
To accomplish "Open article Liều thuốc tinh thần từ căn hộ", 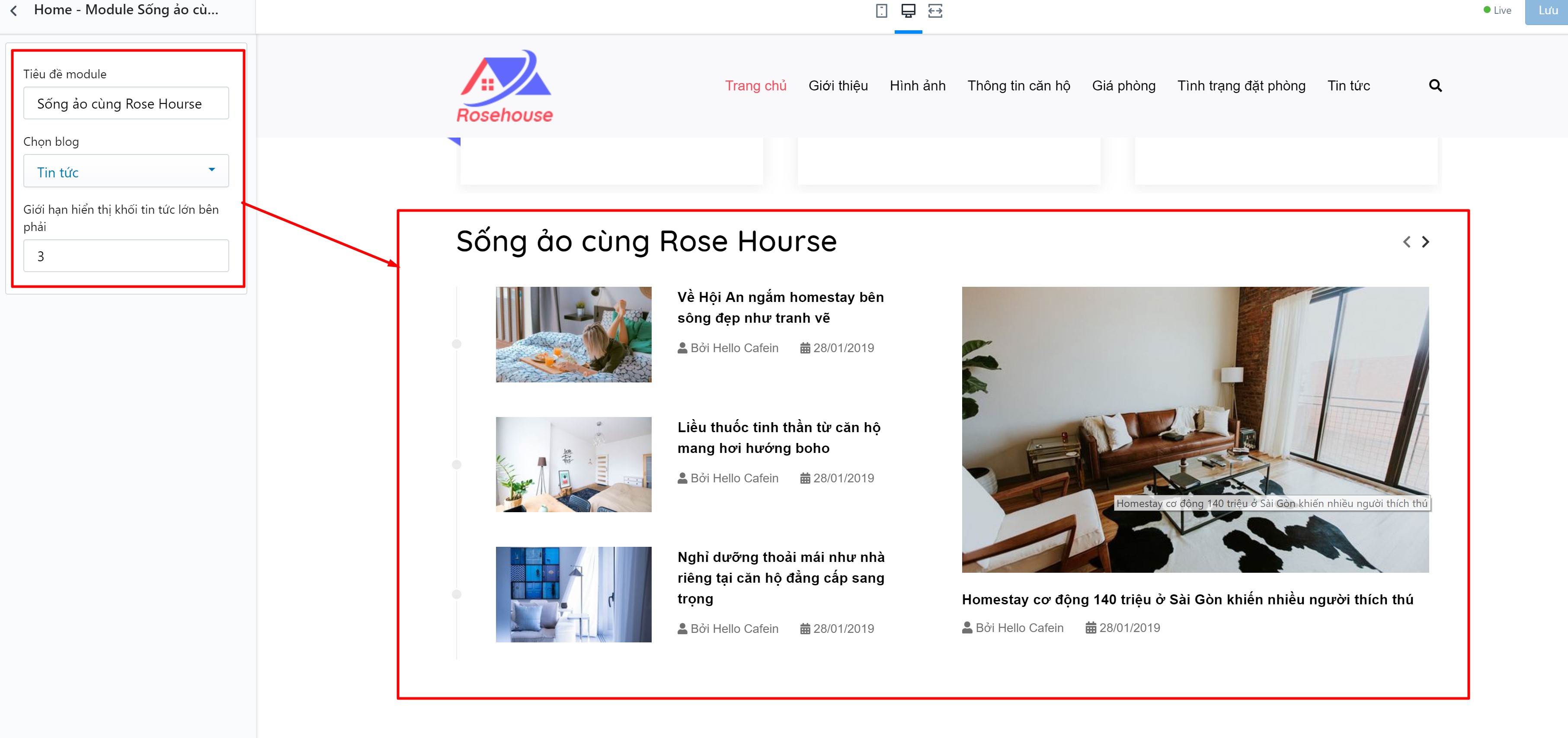I will (x=778, y=438).
